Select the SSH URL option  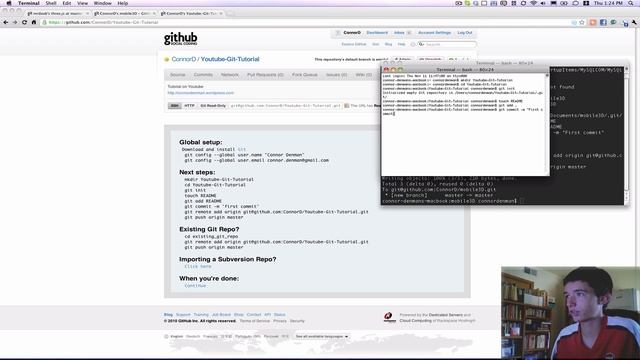(x=174, y=106)
